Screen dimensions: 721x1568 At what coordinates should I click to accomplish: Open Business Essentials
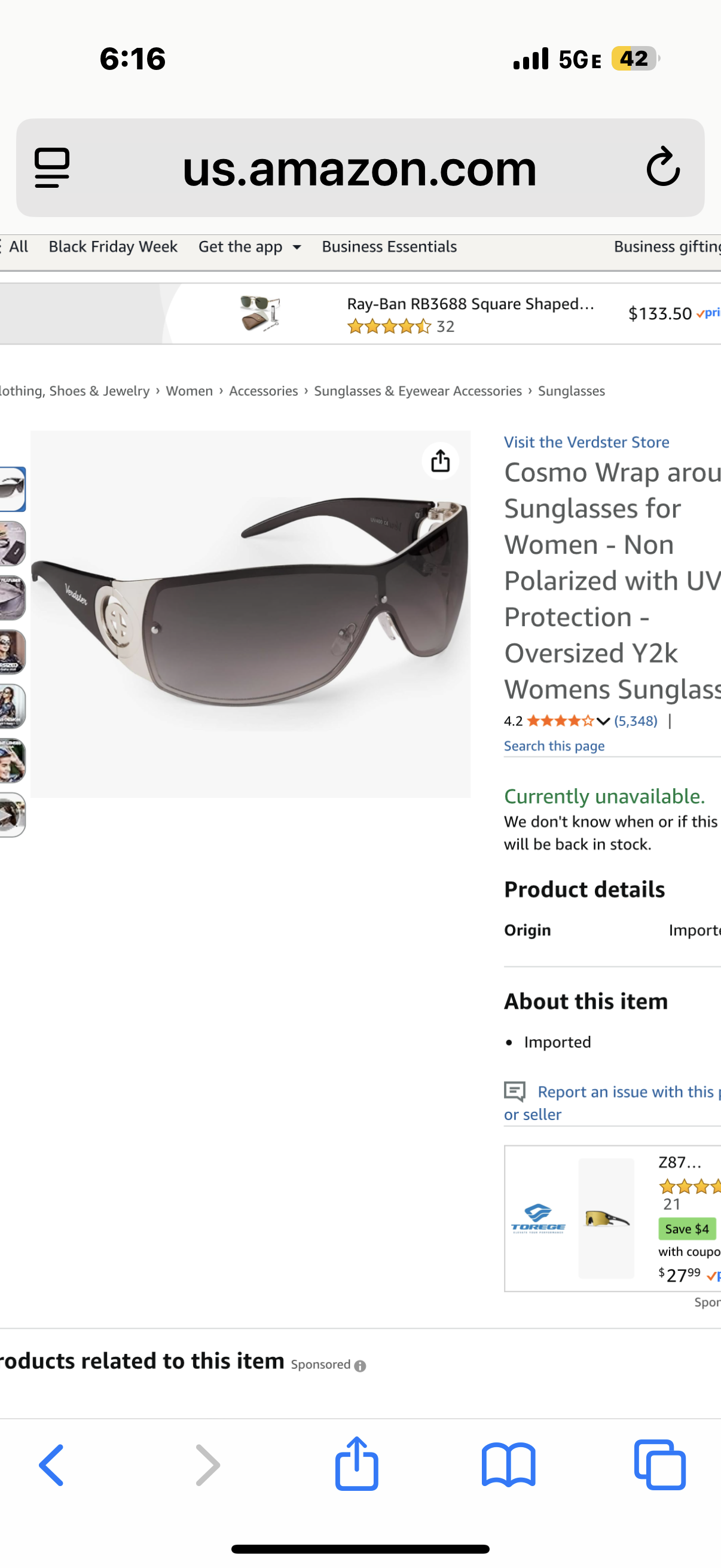point(388,246)
